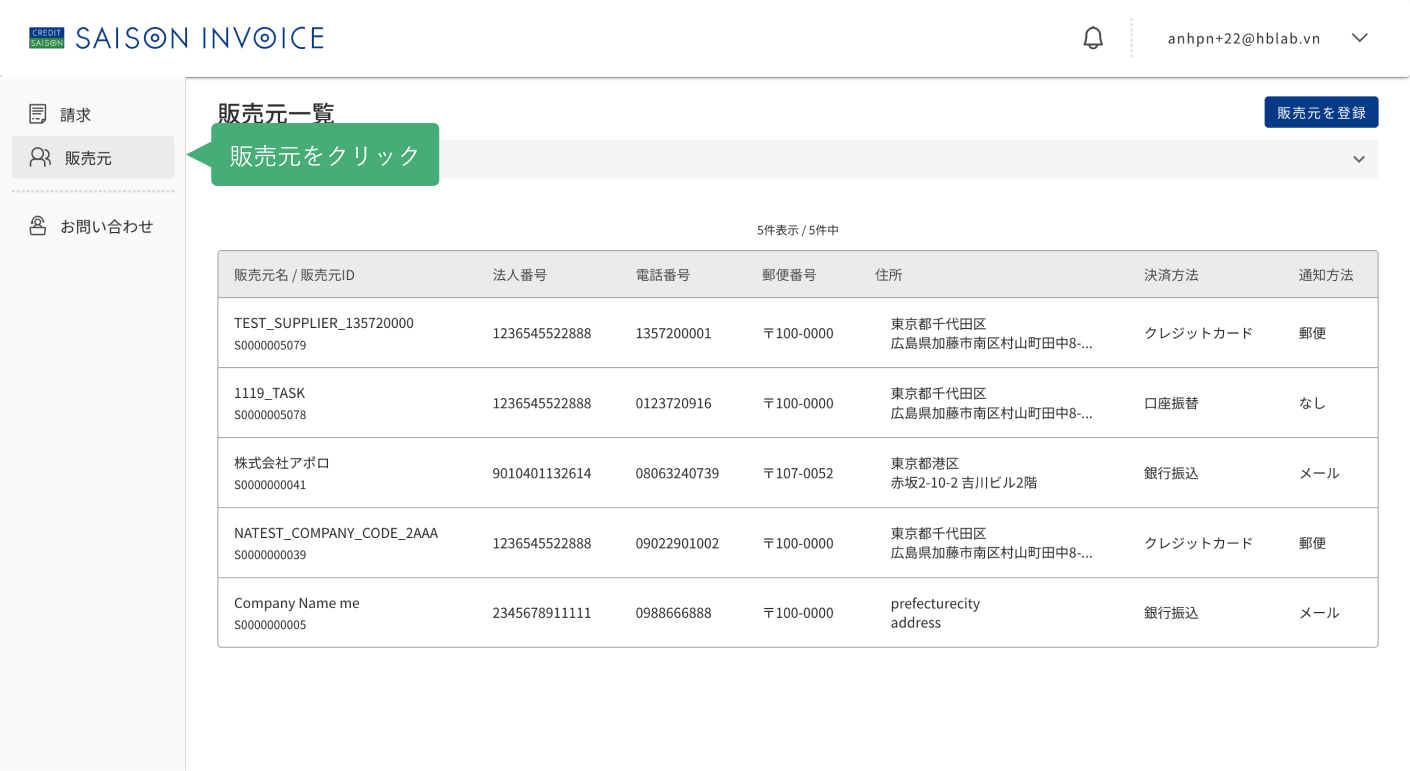Open supplier NATEST_COMPANY_CODE_2AAA
Viewport: 1410px width, 771px height.
tap(336, 533)
